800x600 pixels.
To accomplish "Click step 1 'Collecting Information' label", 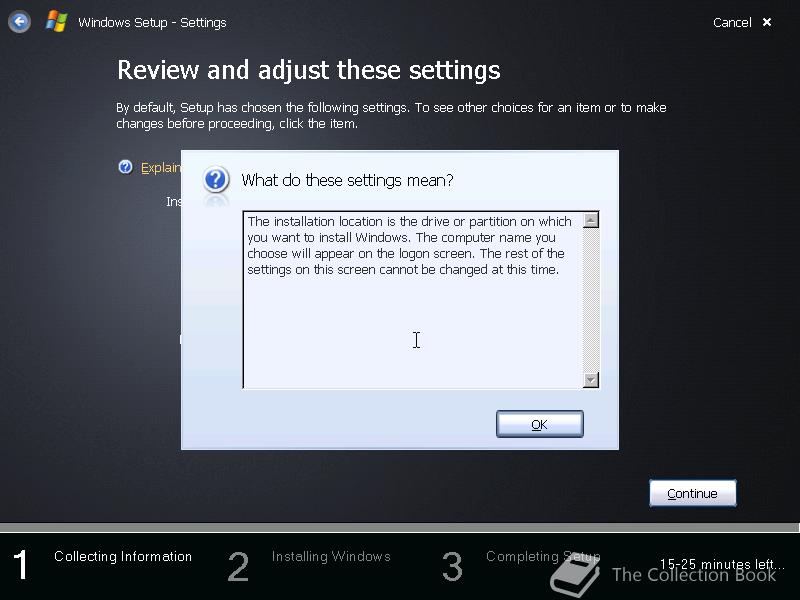I will click(x=123, y=556).
